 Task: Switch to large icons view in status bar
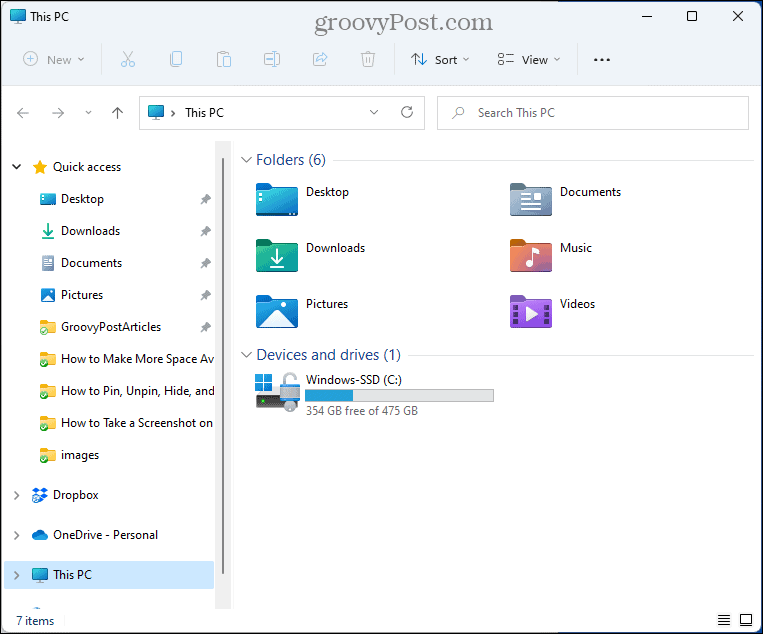point(746,620)
